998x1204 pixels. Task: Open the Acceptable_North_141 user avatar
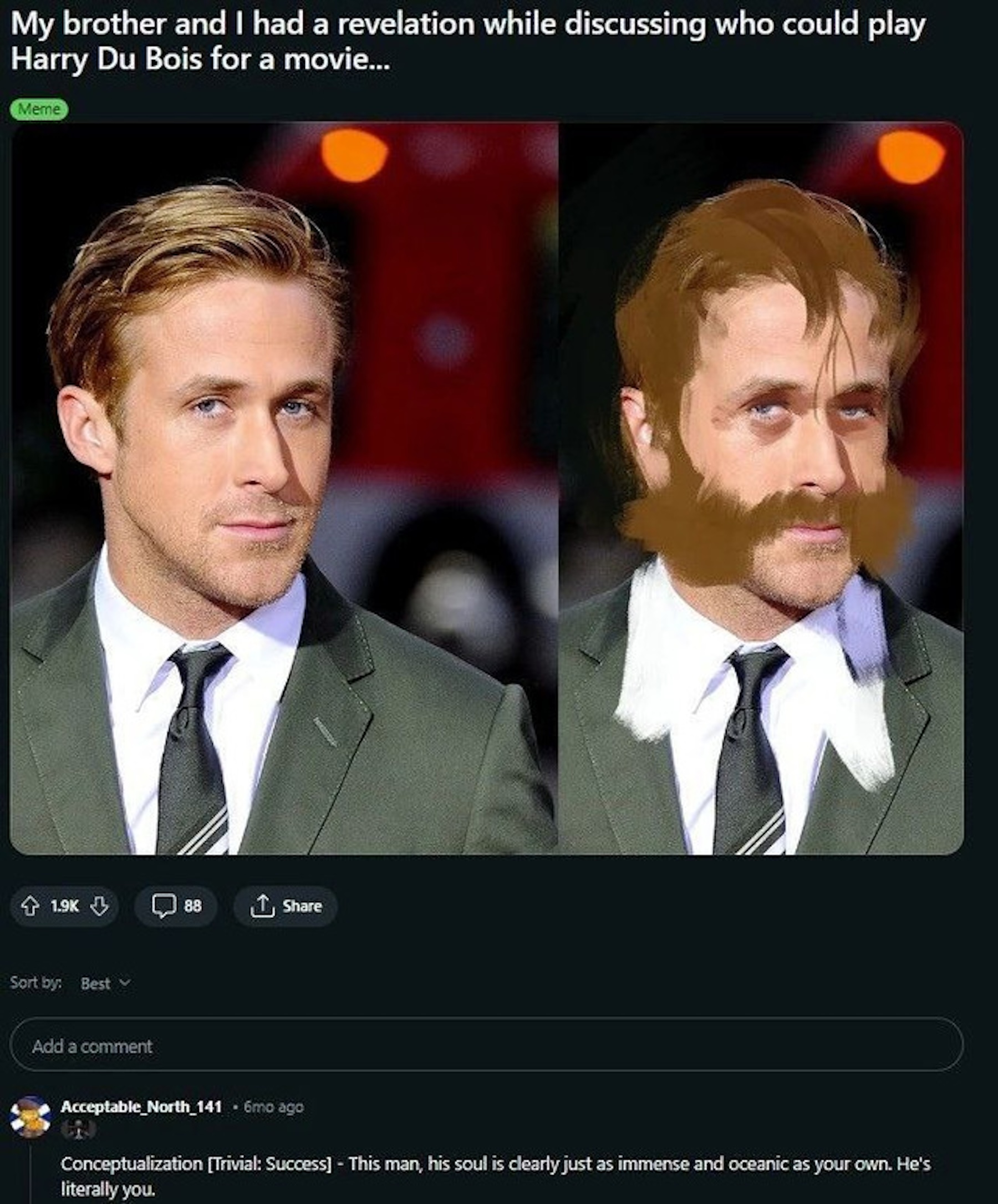coord(30,1116)
